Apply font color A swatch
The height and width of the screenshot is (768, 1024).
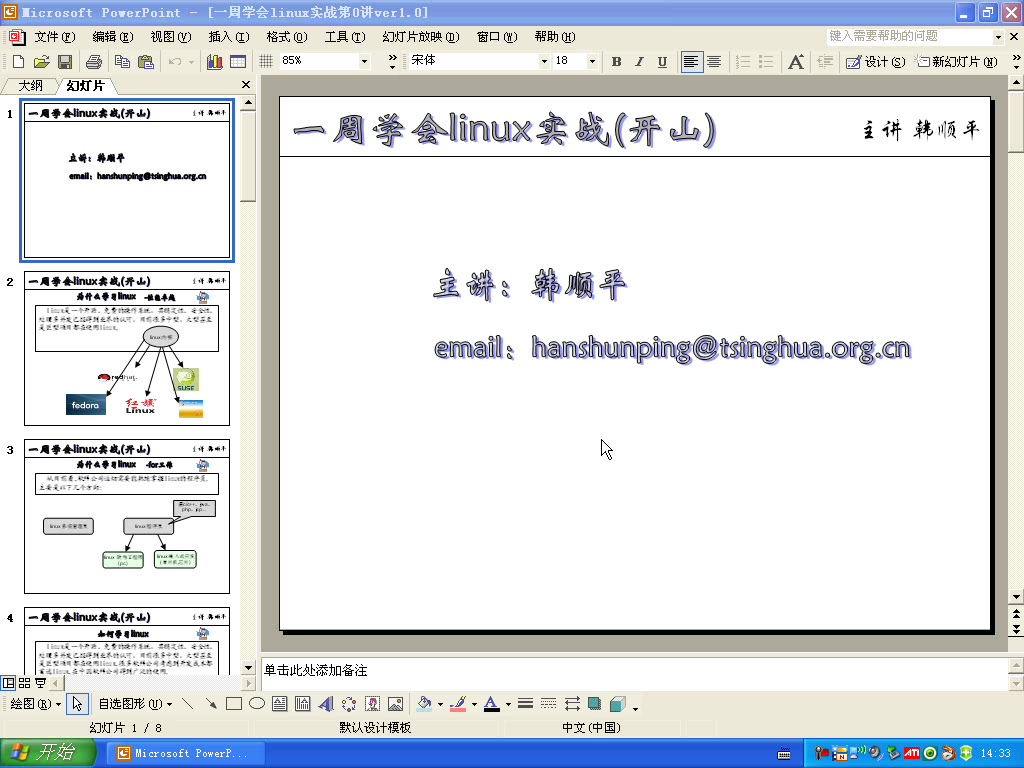tap(492, 703)
